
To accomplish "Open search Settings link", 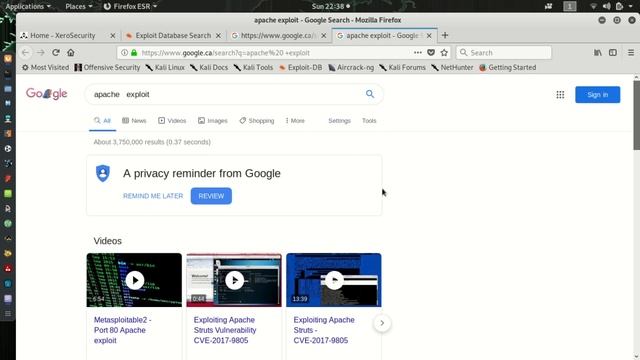I will click(x=339, y=120).
